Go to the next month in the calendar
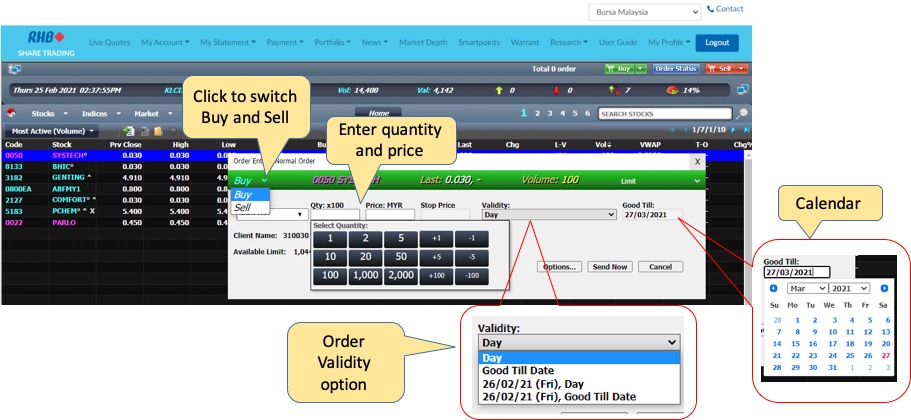Screen dimensions: 911x420 [884, 288]
